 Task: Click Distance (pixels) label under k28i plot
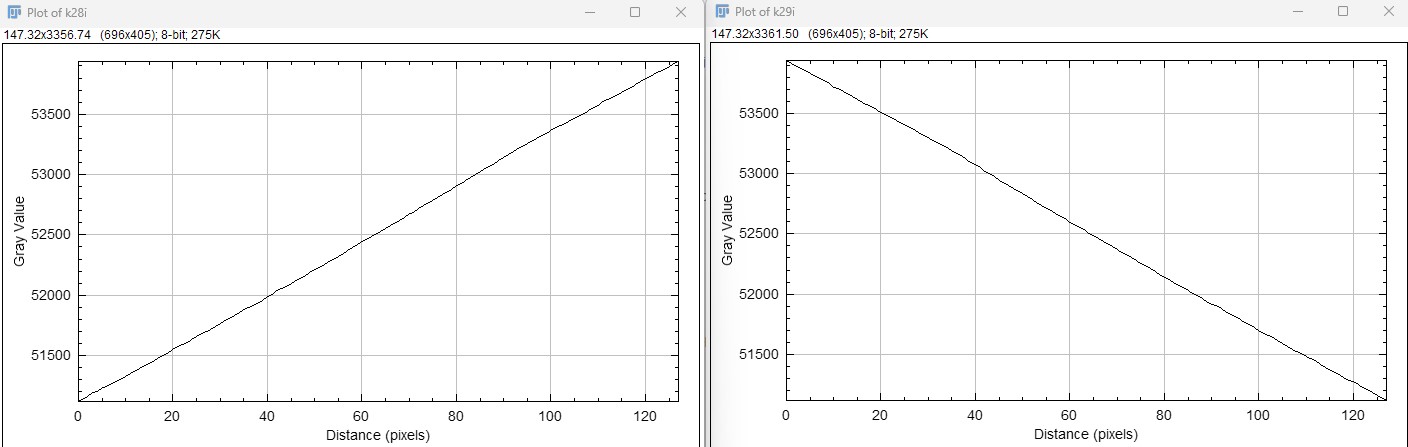378,435
